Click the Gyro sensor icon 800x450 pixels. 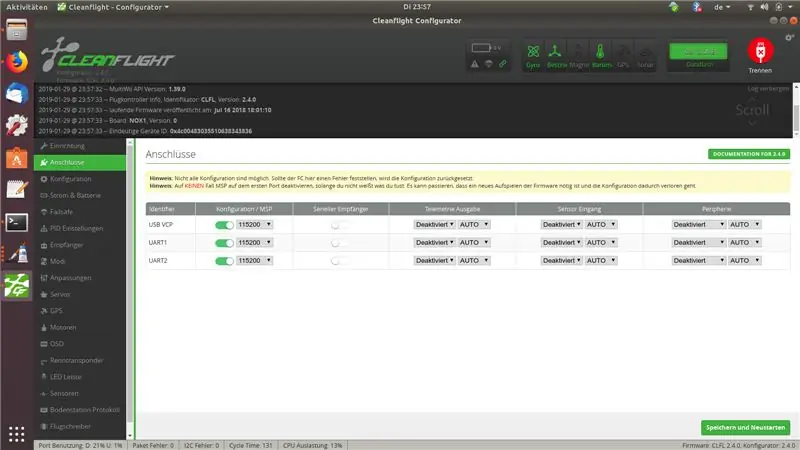533,56
